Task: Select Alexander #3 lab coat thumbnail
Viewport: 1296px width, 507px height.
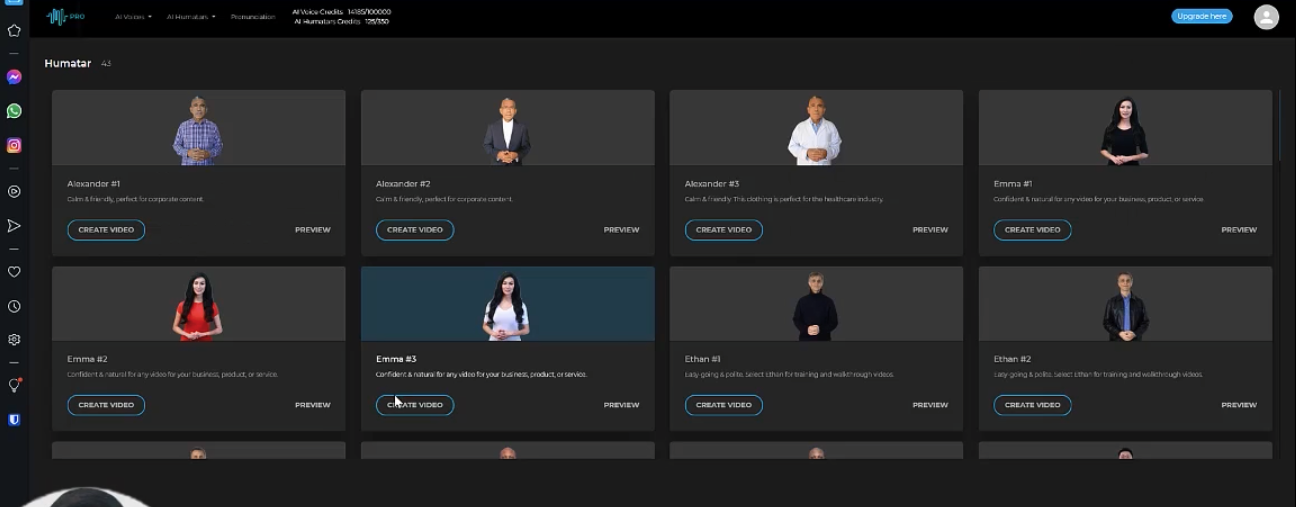Action: 816,130
